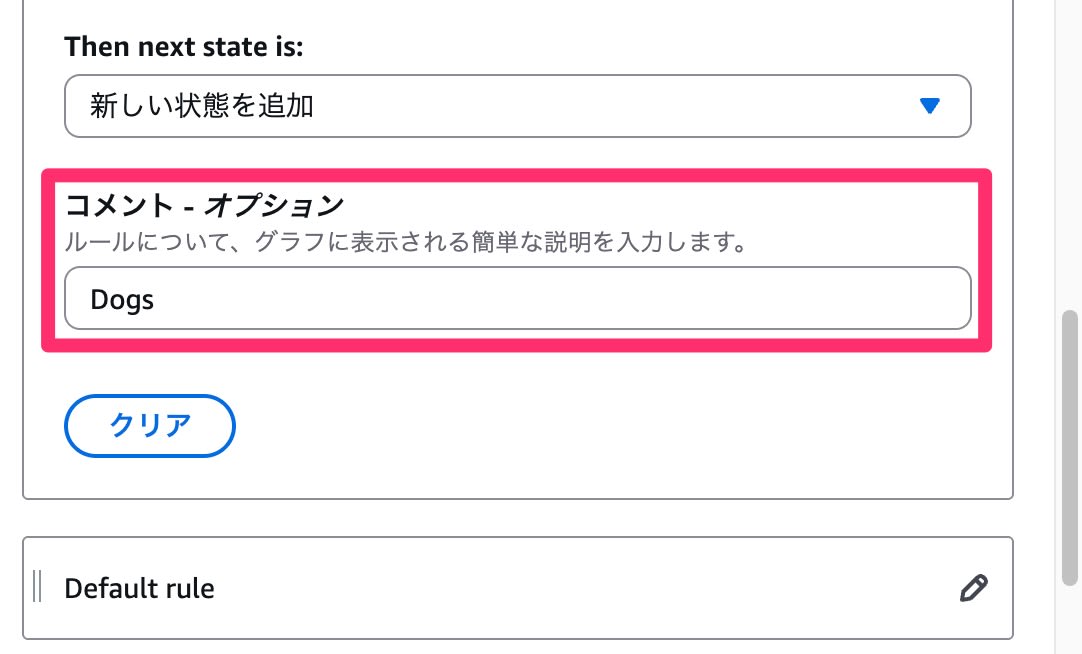Image resolution: width=1082 pixels, height=654 pixels.
Task: Click empty space right of クリア button
Action: pos(600,425)
